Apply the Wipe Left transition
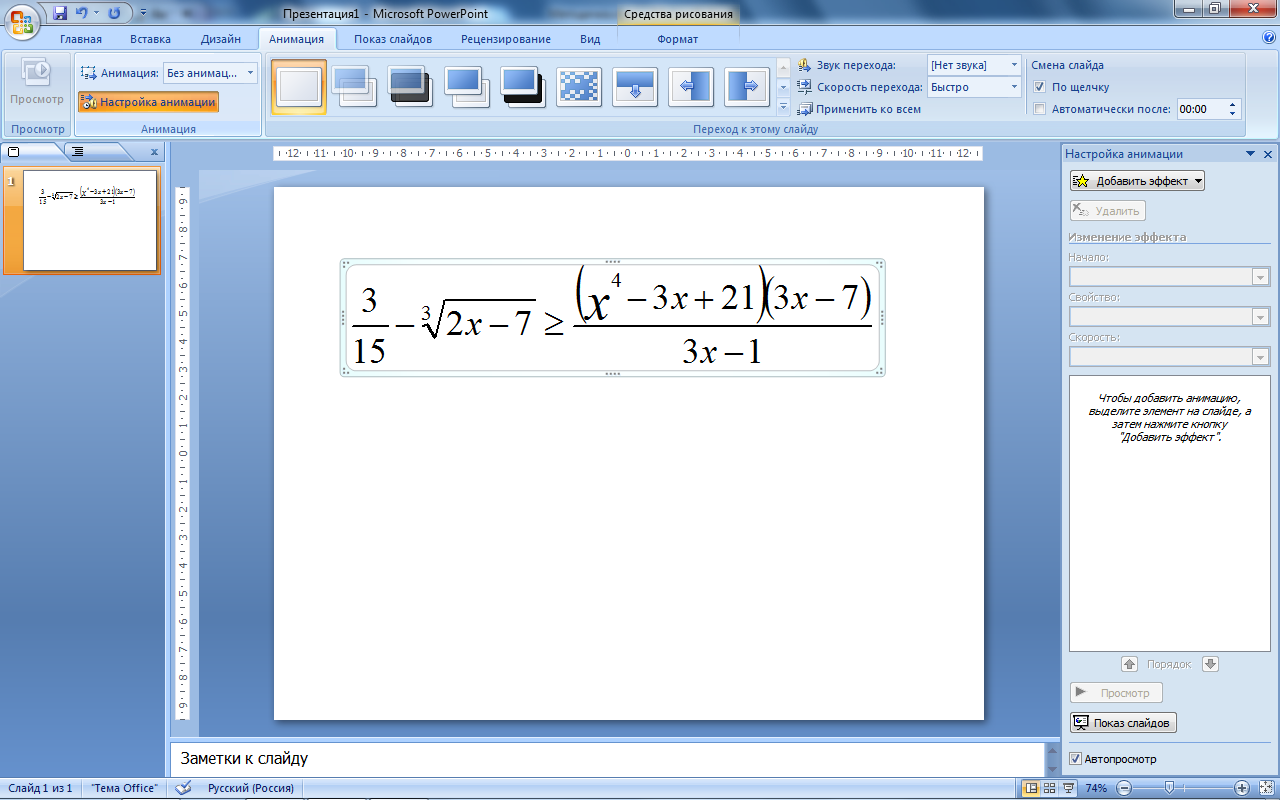Screen dimensions: 1280x800 (x=691, y=86)
